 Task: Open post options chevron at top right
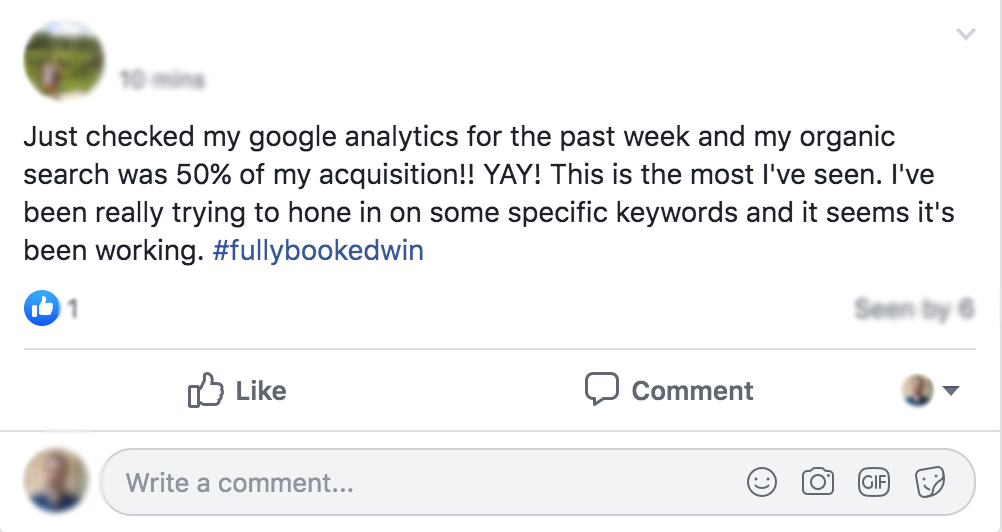point(965,35)
